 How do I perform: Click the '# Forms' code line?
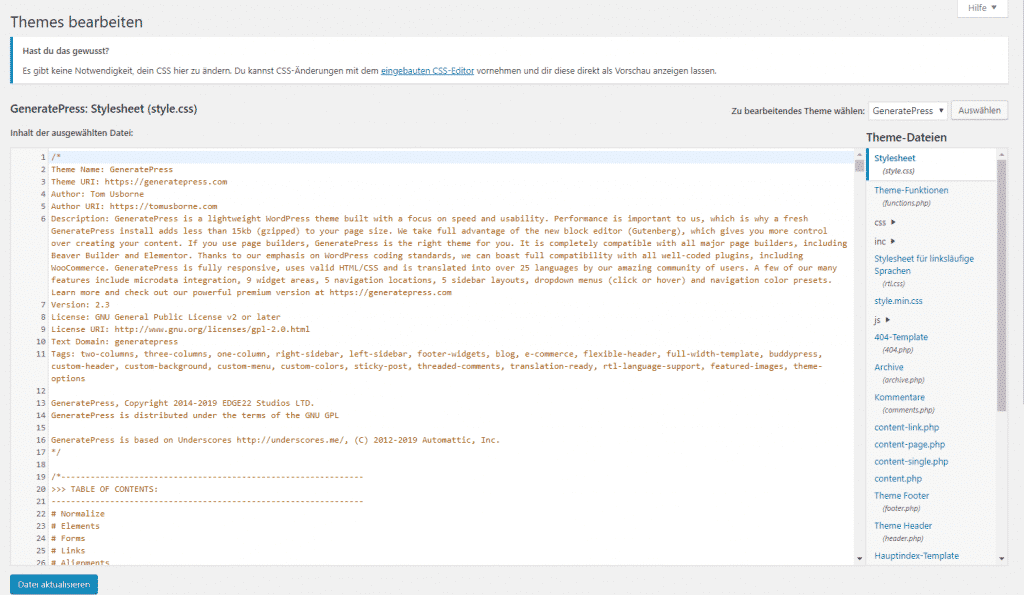(x=68, y=539)
